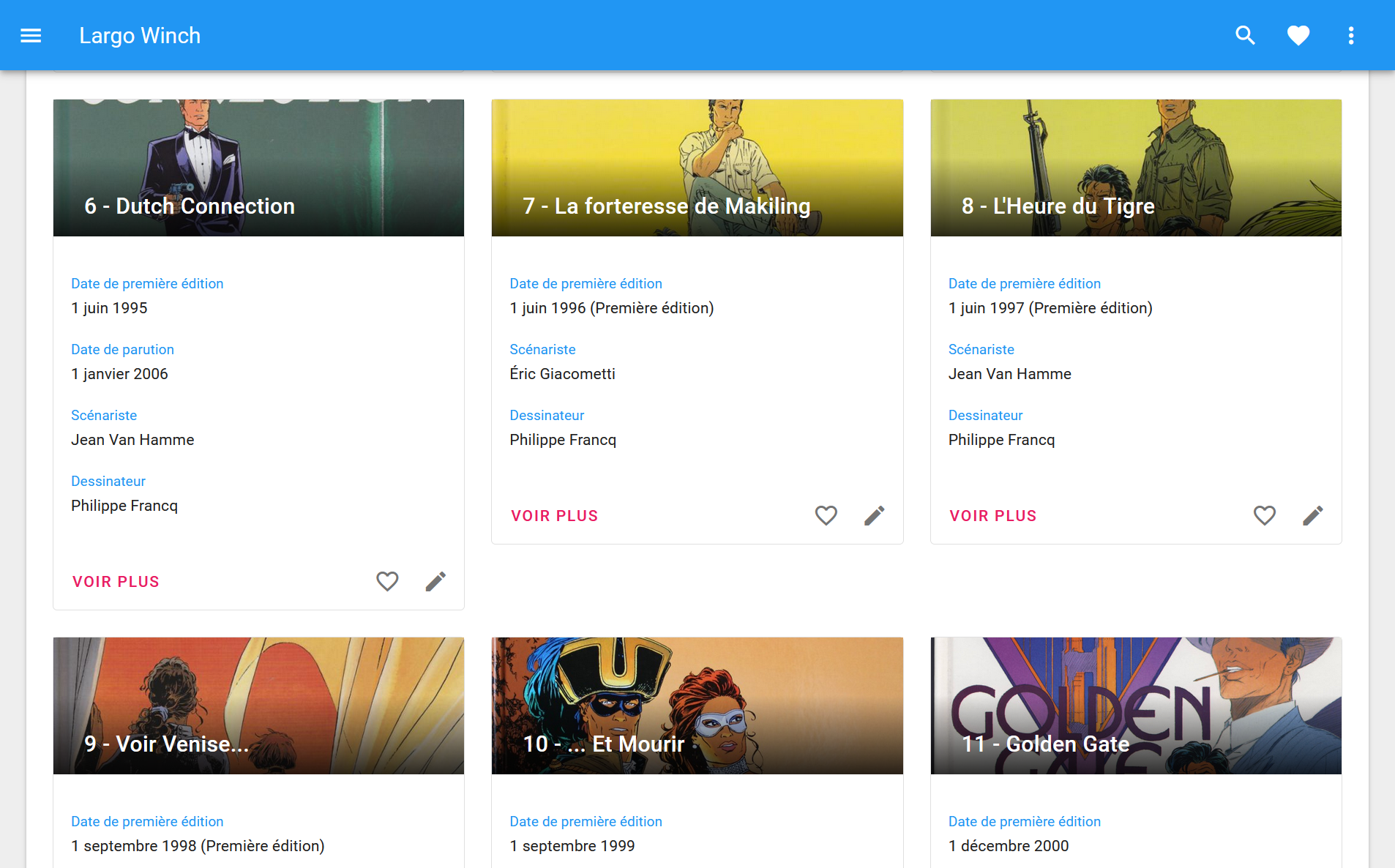Click 'Scénariste' label on Dutch Connection card

pyautogui.click(x=104, y=415)
